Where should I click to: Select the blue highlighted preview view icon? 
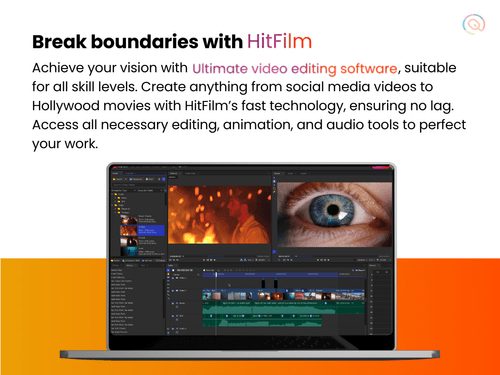163,179
